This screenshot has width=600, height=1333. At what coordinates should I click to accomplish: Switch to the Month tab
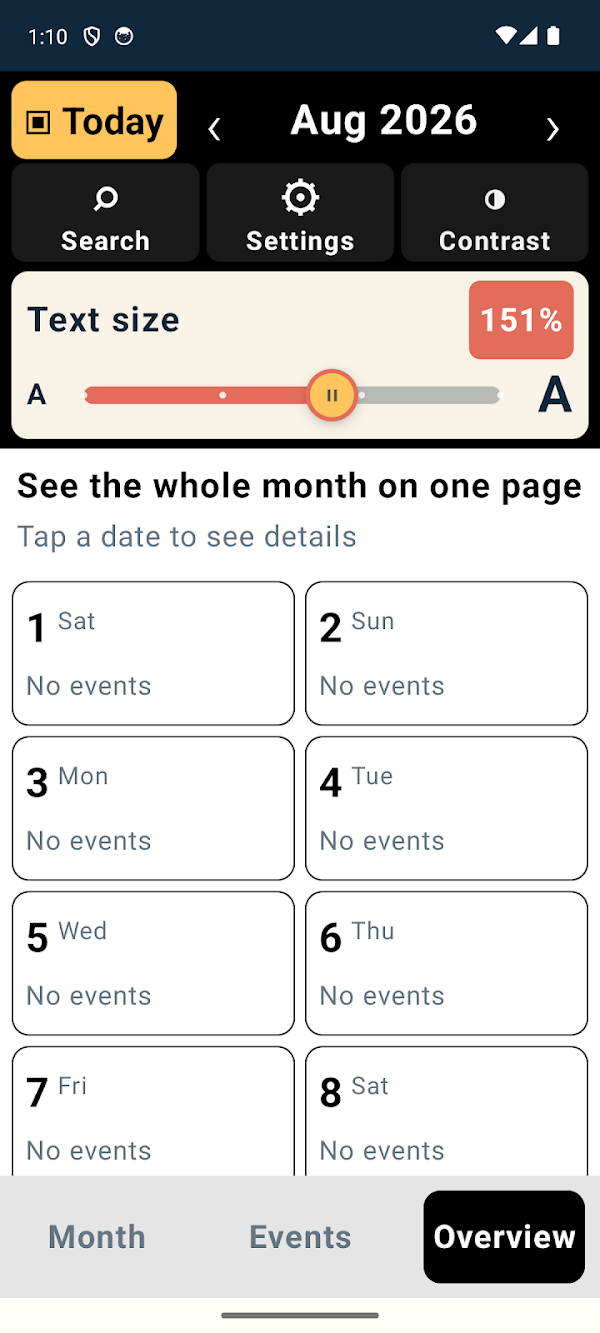[97, 1237]
